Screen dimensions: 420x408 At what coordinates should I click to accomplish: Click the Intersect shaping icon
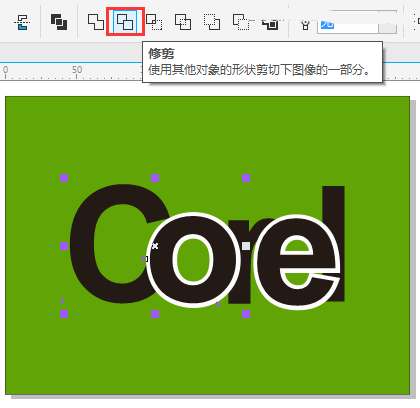point(154,22)
